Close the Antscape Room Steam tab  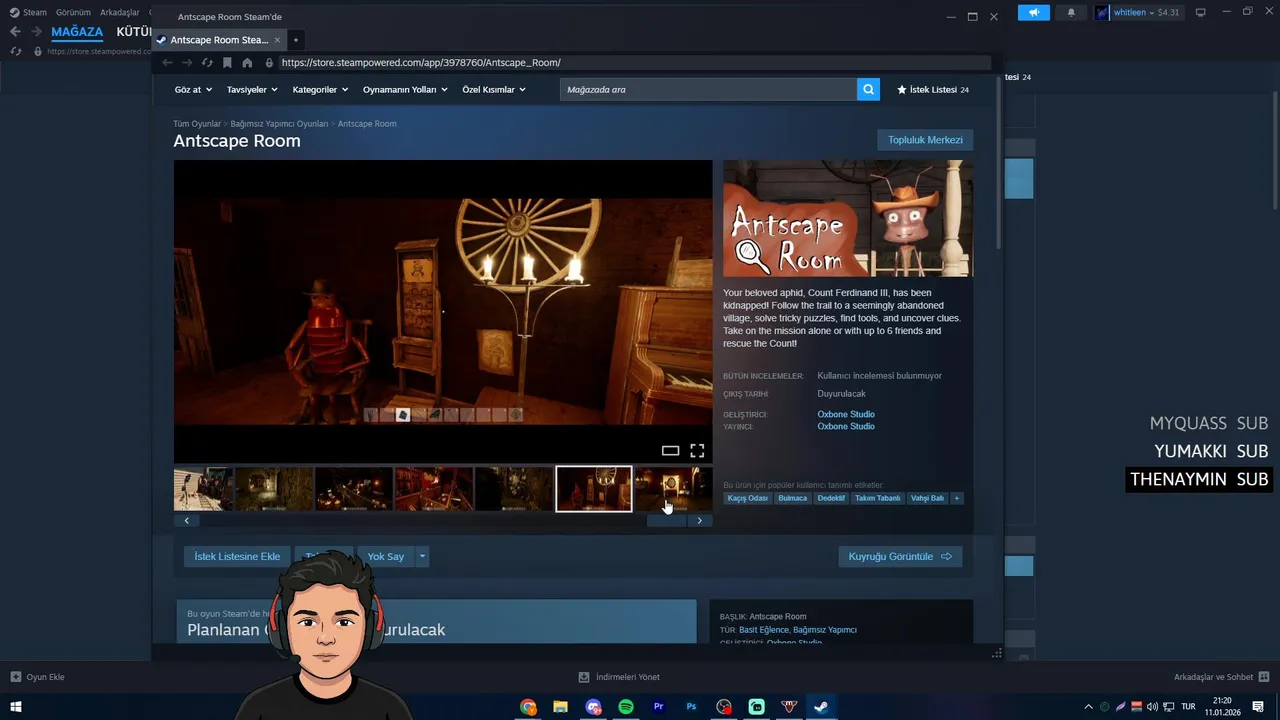coord(277,40)
